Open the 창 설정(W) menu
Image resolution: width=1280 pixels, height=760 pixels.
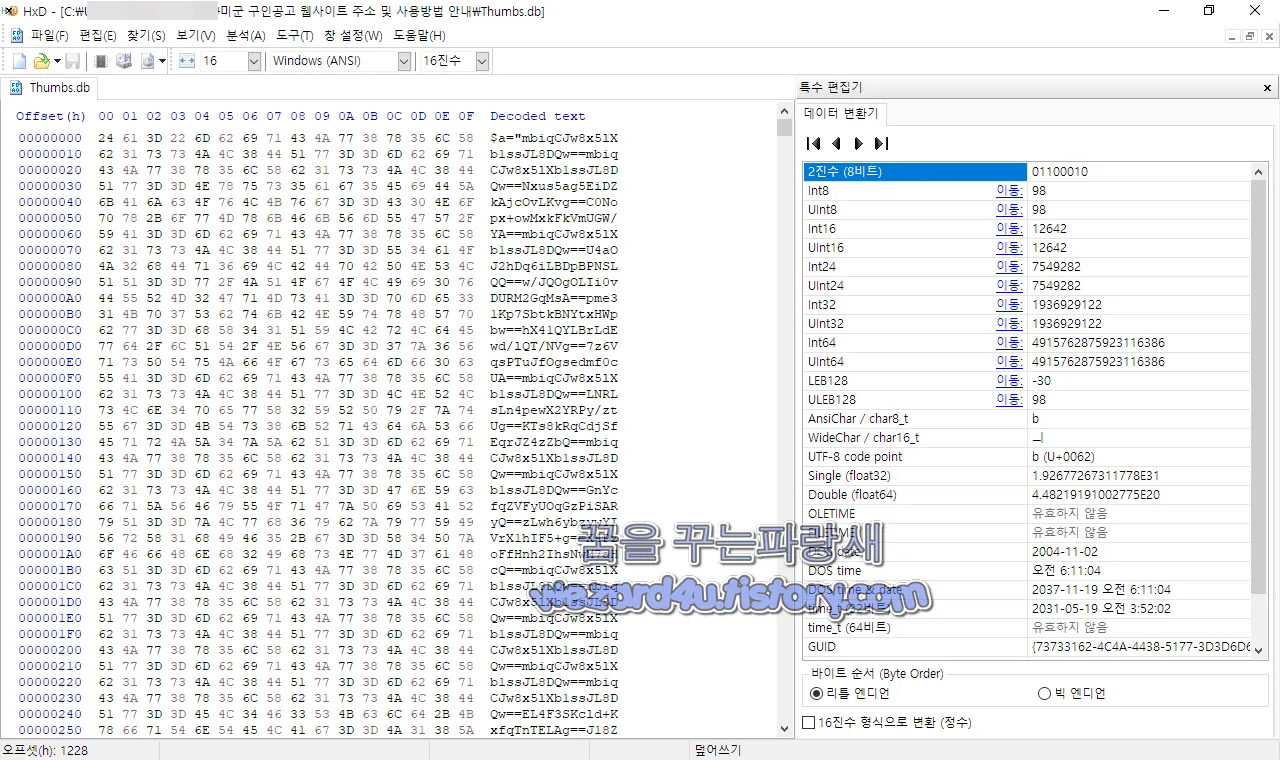click(353, 35)
